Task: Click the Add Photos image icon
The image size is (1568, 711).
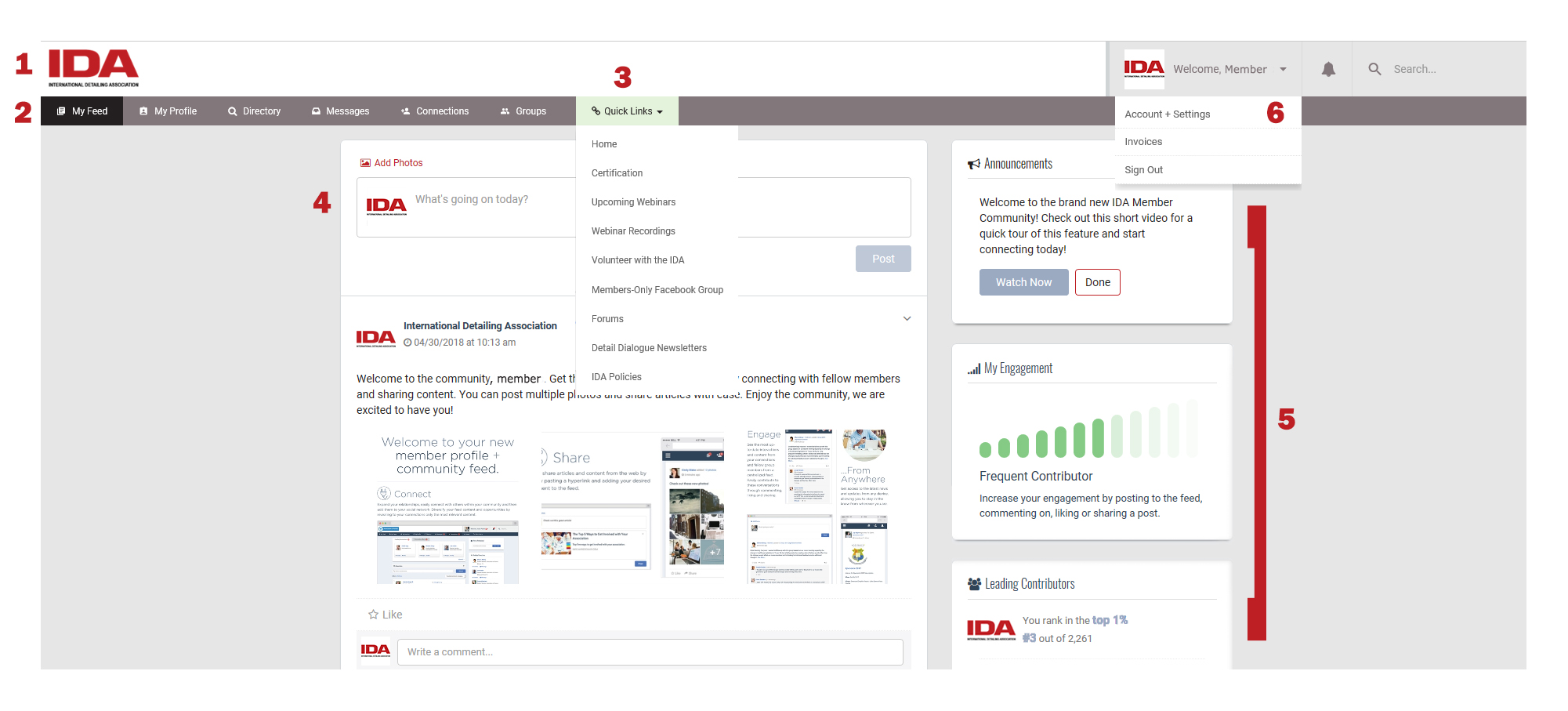Action: point(365,163)
